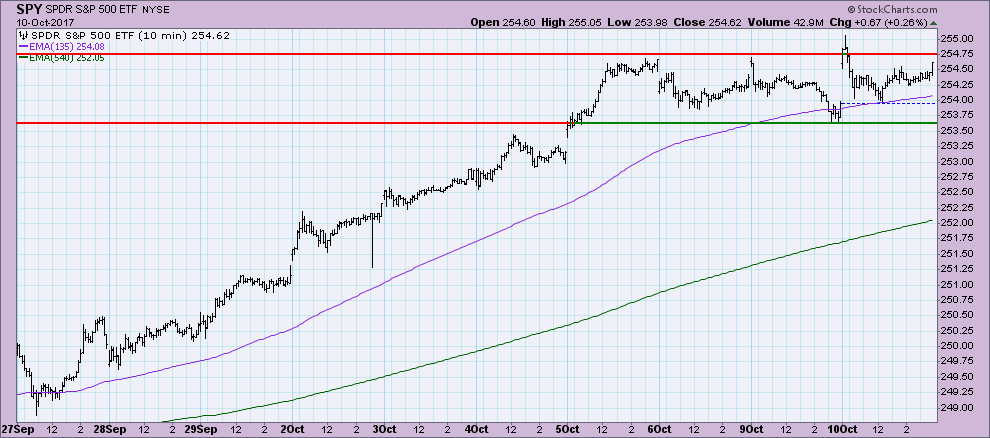Click the 250.50 price axis label
The image size is (990, 438).
(959, 315)
